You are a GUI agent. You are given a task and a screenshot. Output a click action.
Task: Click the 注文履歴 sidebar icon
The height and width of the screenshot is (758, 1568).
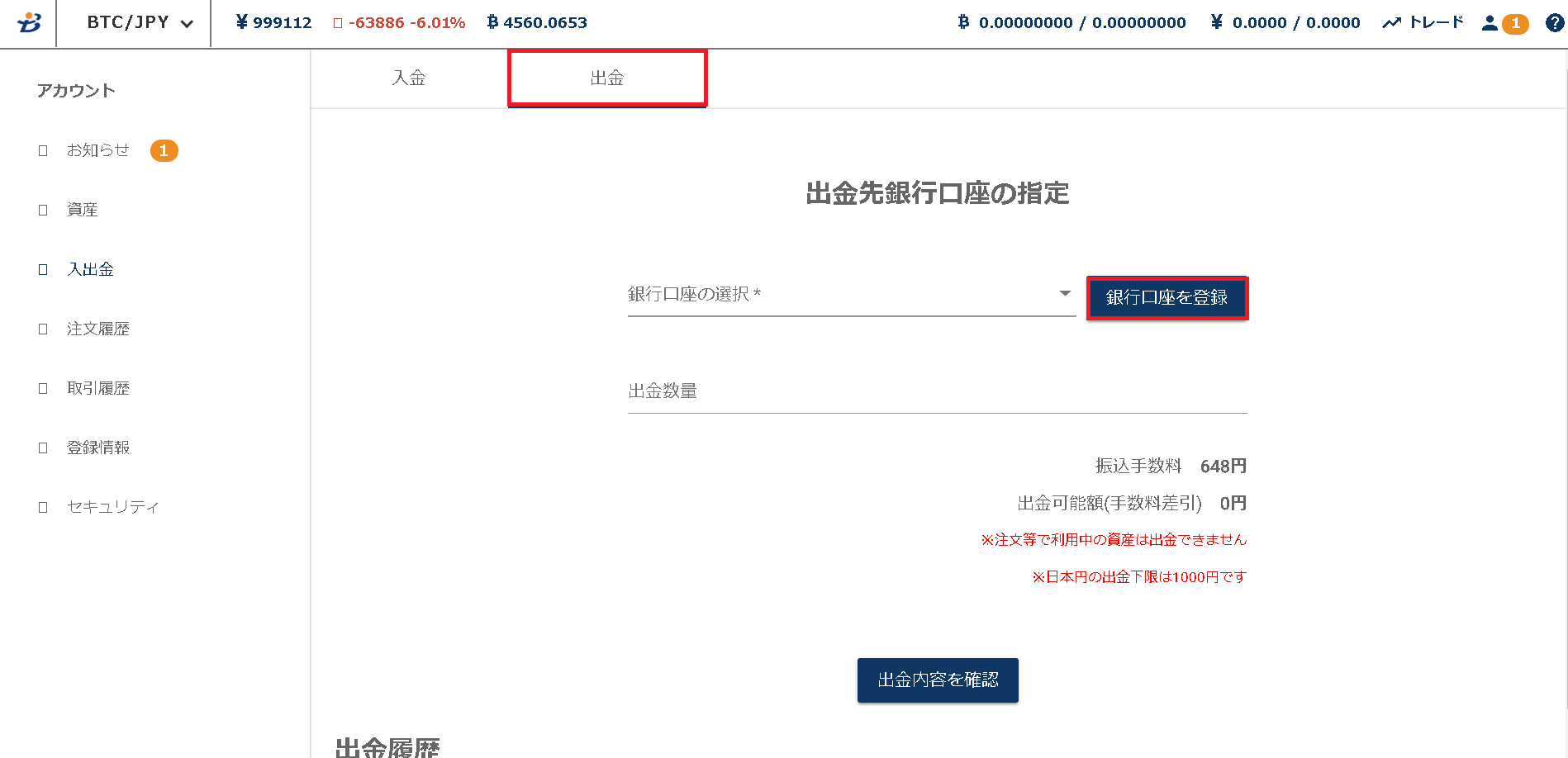pos(43,329)
